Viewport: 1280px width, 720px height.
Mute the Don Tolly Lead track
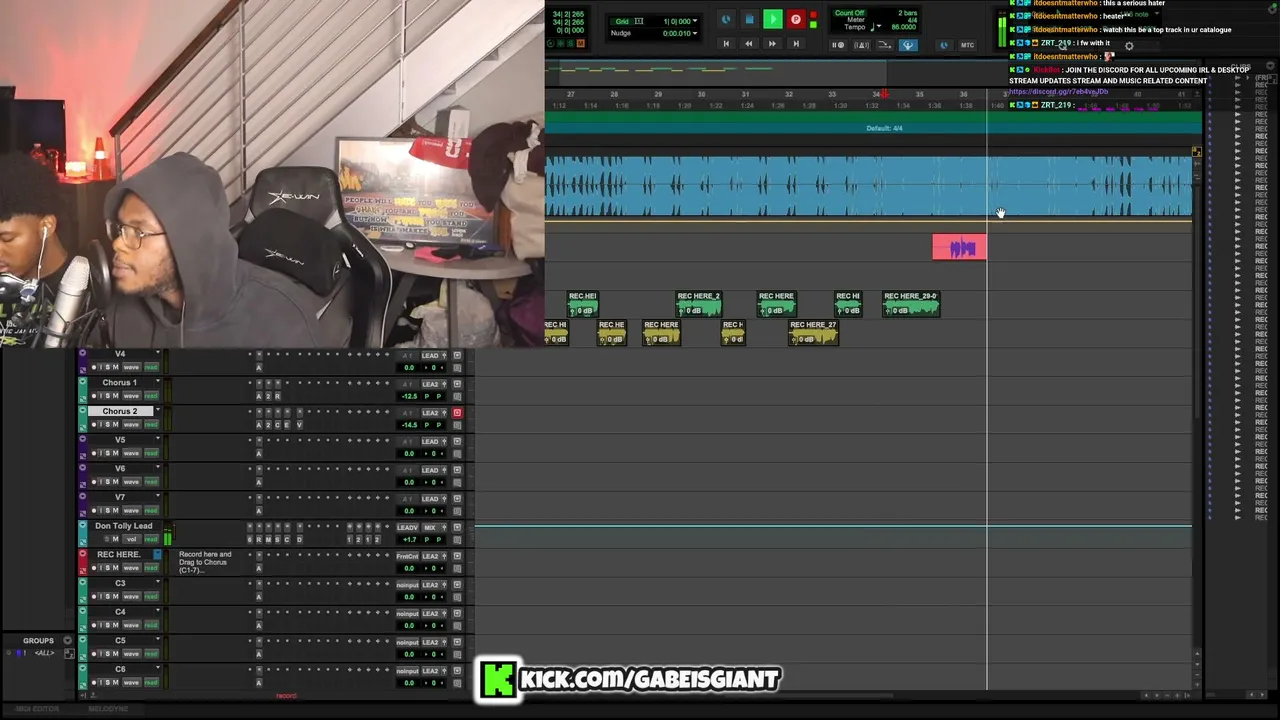click(x=116, y=539)
